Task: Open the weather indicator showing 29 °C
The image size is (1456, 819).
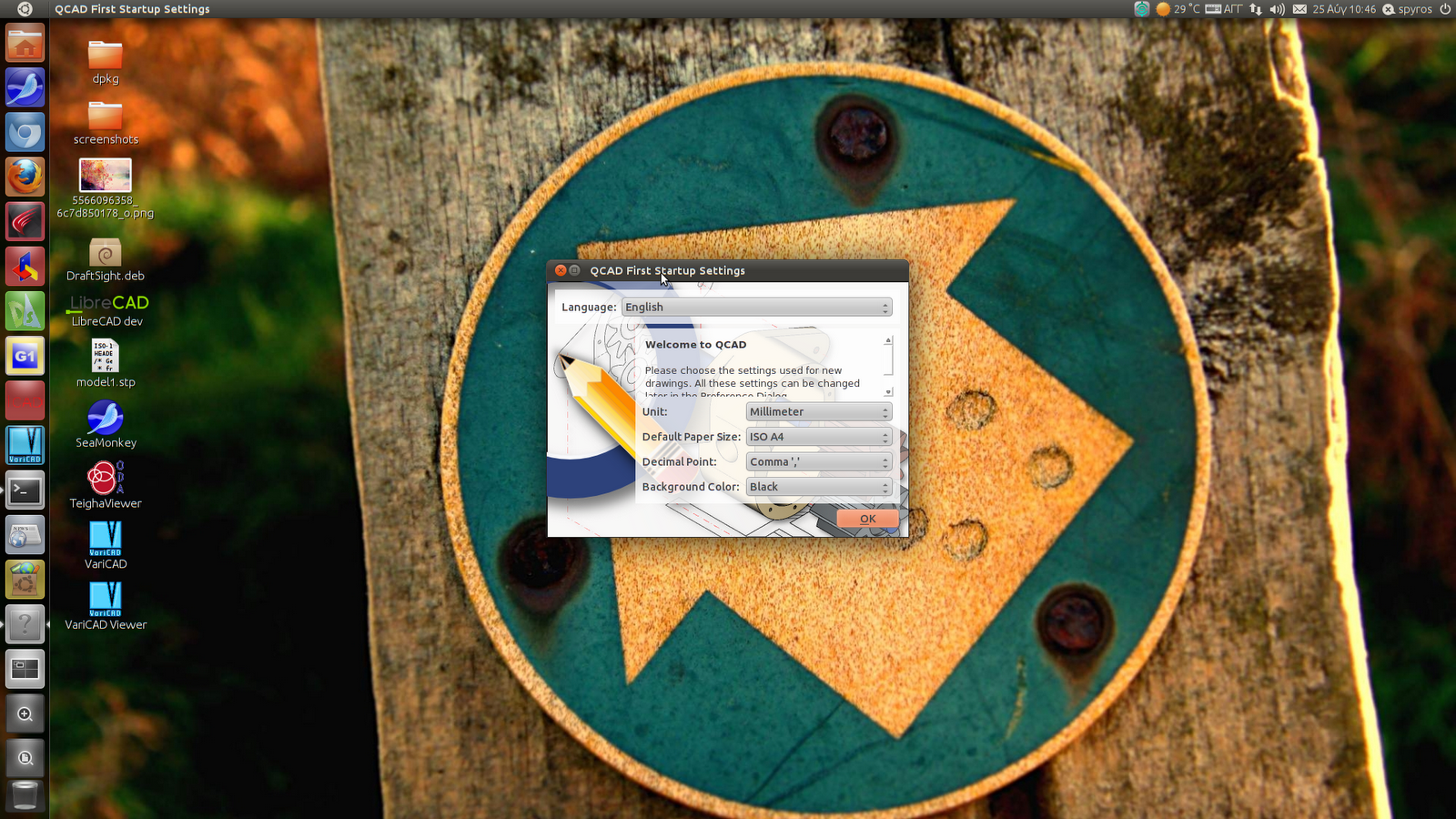Action: 1178,9
